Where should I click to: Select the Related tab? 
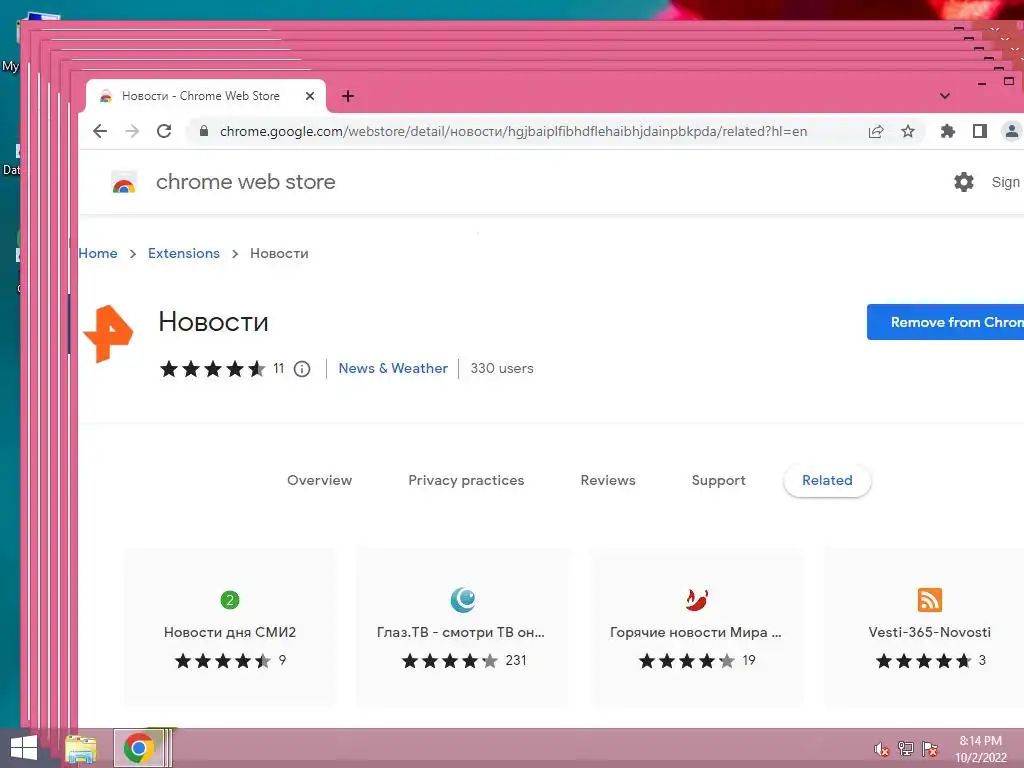click(827, 481)
